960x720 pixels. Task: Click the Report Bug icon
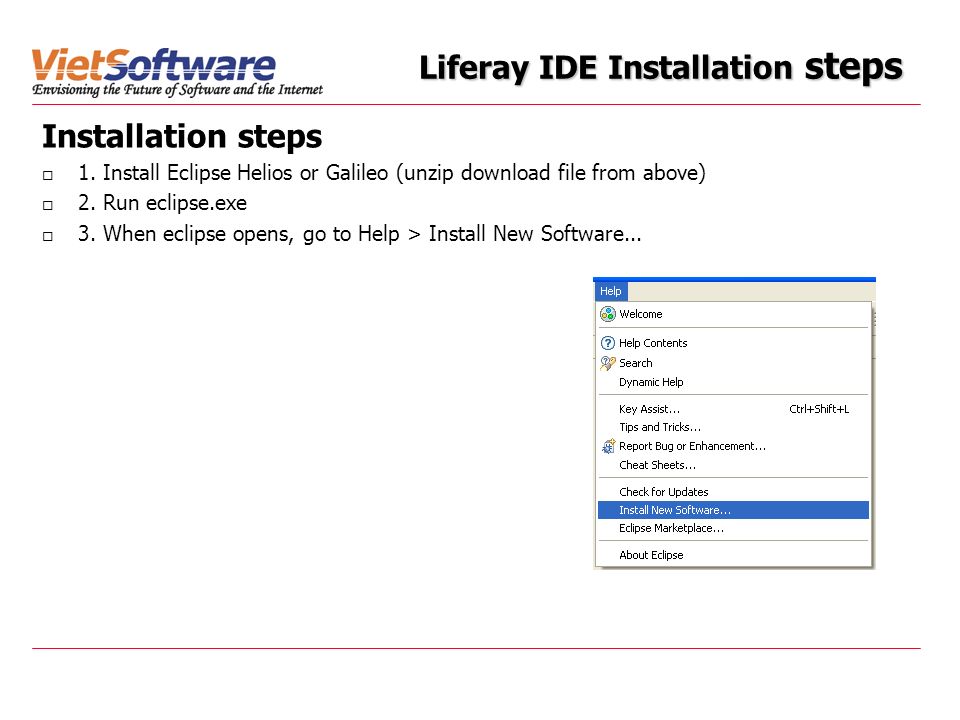(x=607, y=446)
